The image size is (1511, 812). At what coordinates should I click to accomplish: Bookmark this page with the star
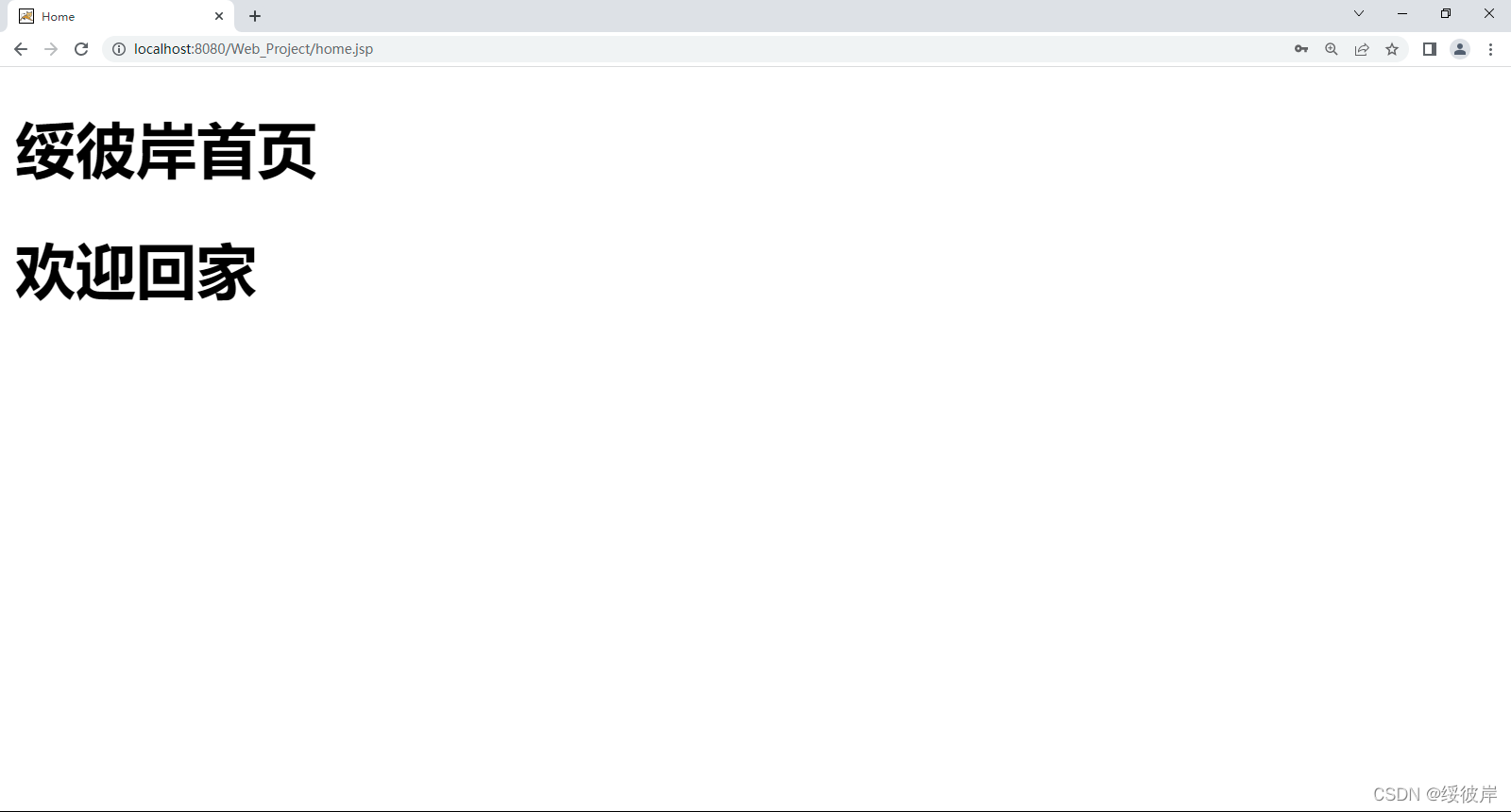[1392, 49]
